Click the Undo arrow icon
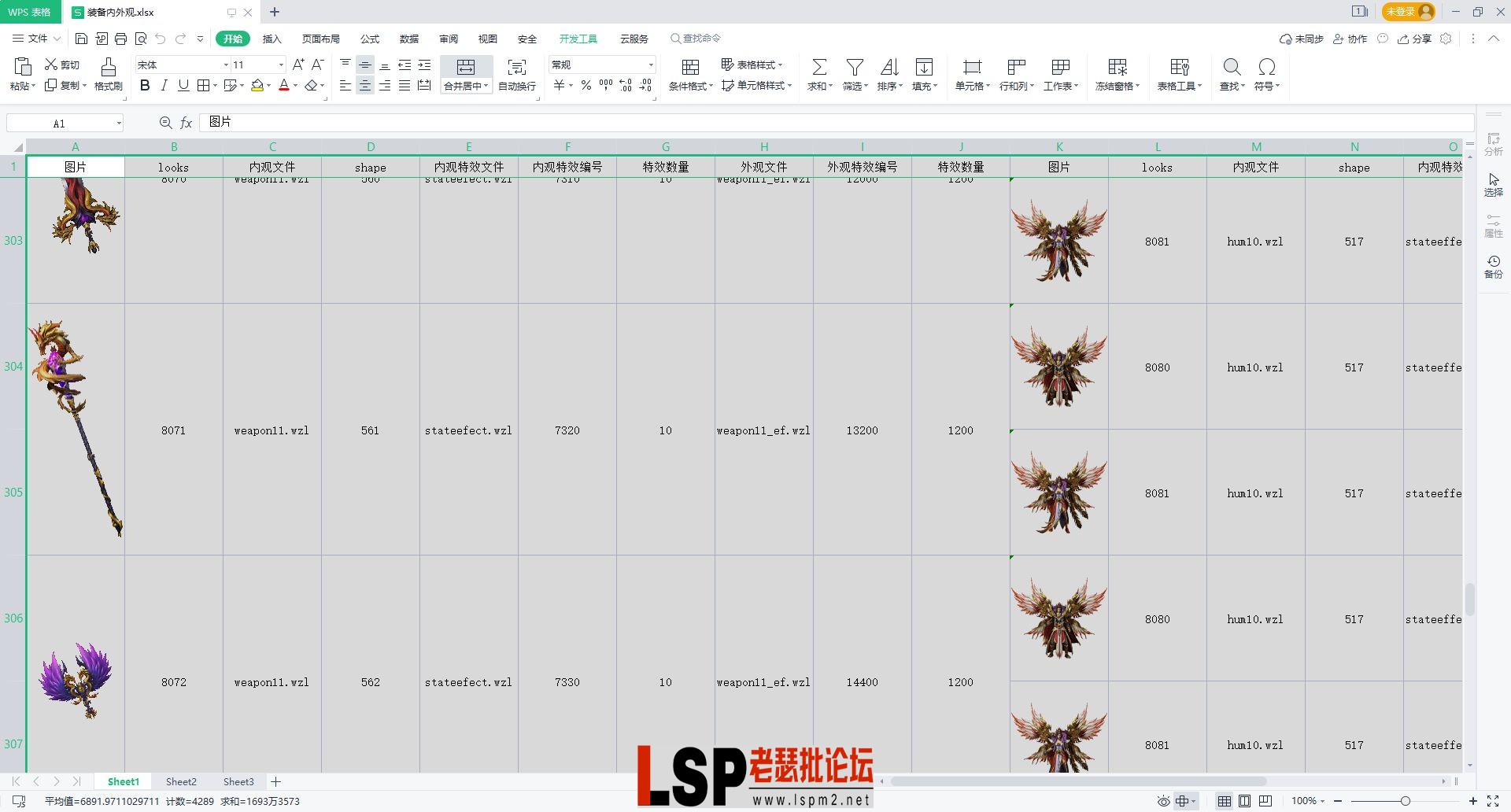 pyautogui.click(x=161, y=39)
